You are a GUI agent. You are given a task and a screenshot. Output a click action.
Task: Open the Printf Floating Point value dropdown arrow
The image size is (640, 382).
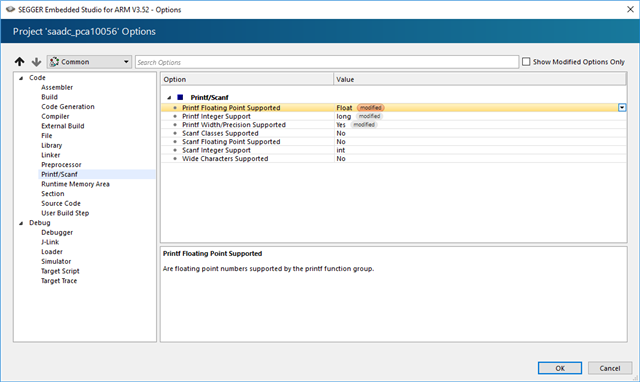(622, 108)
